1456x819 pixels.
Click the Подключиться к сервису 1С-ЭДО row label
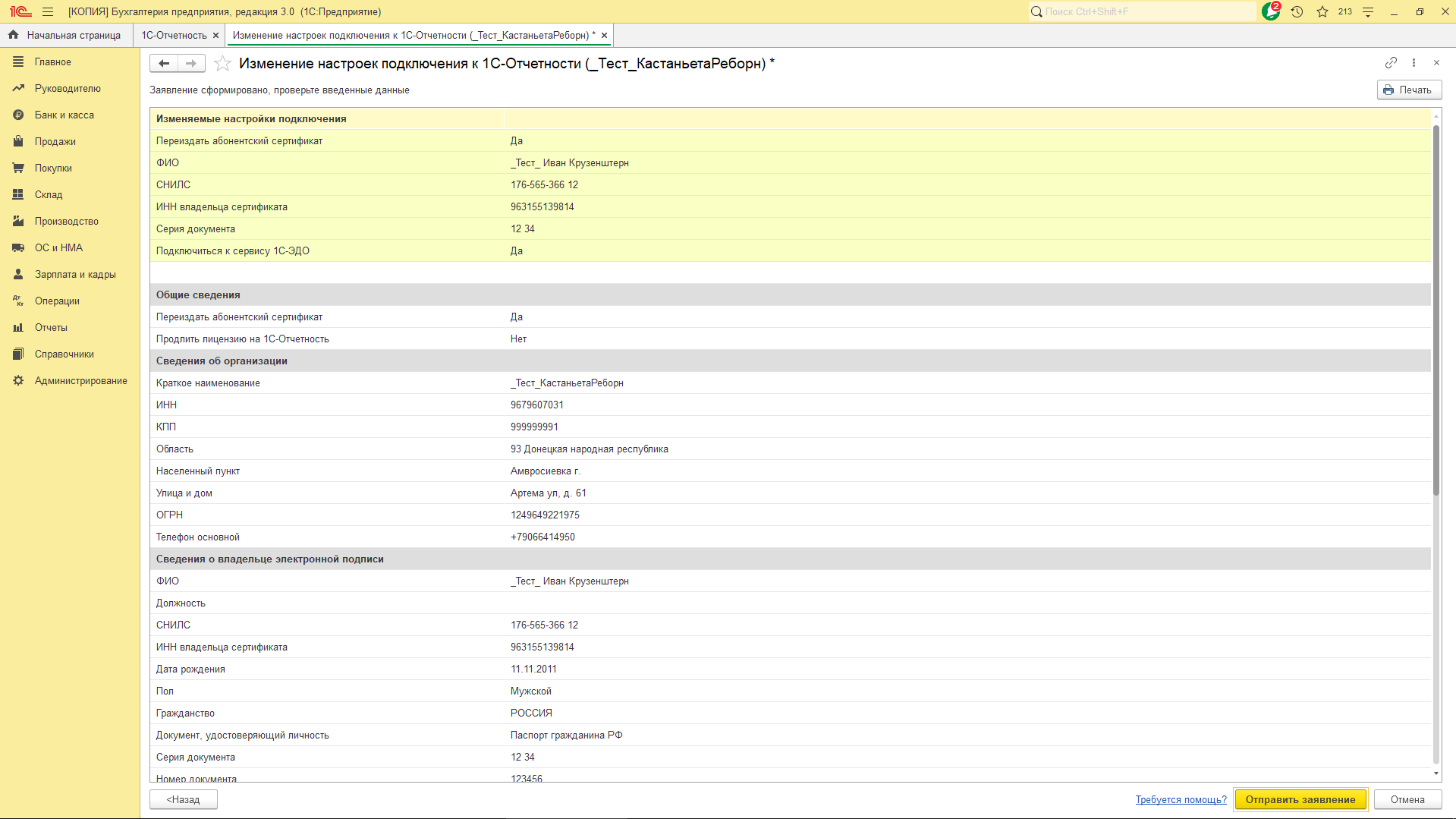[233, 250]
